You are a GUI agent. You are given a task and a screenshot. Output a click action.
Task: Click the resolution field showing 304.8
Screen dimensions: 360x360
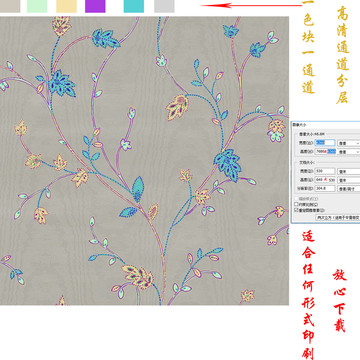(x=325, y=189)
